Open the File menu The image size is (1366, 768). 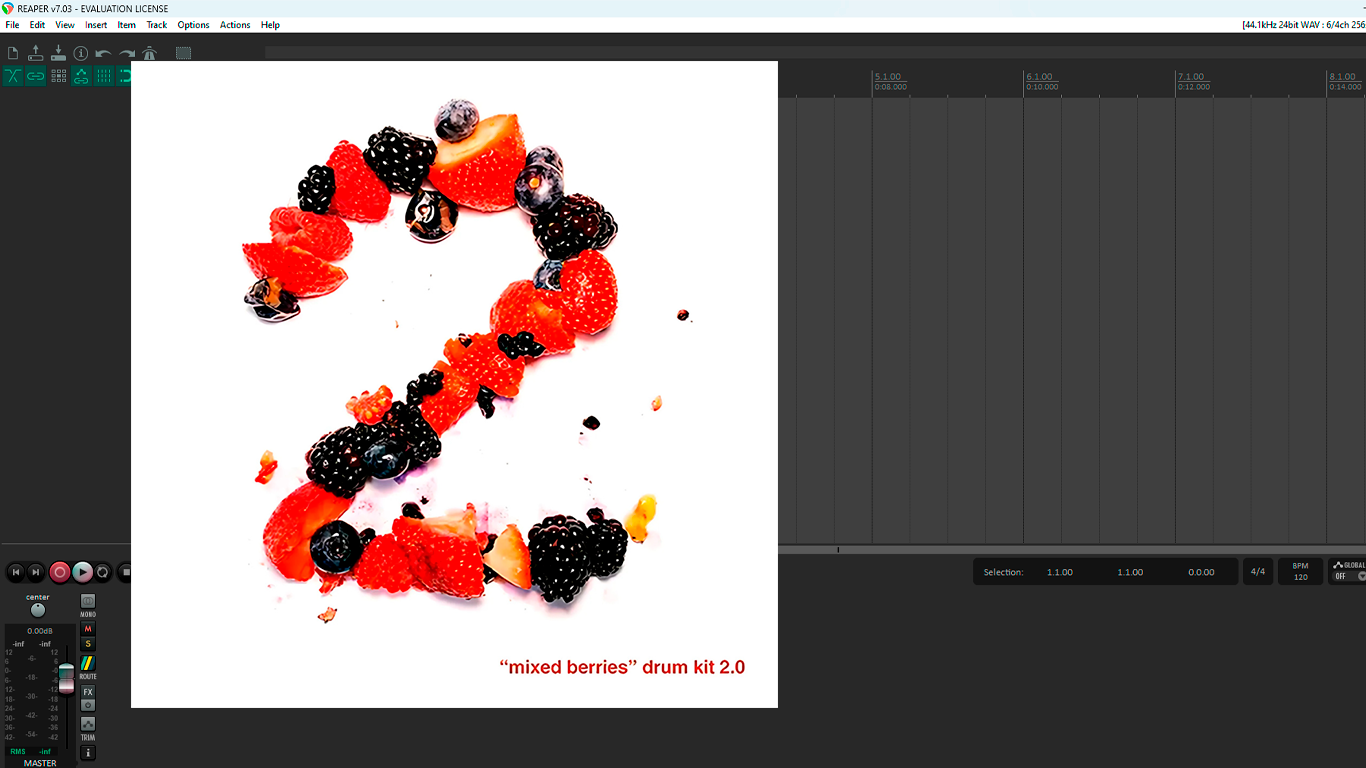(x=12, y=25)
